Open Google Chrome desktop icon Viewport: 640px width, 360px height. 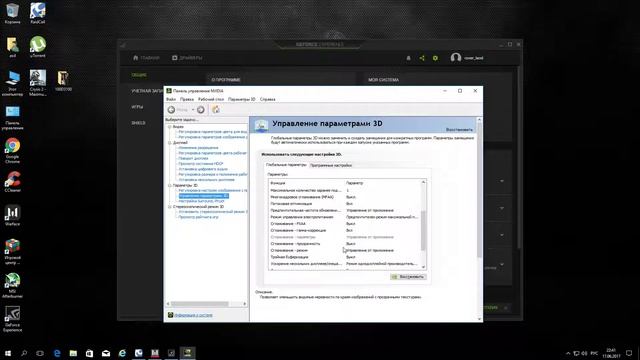click(12, 151)
